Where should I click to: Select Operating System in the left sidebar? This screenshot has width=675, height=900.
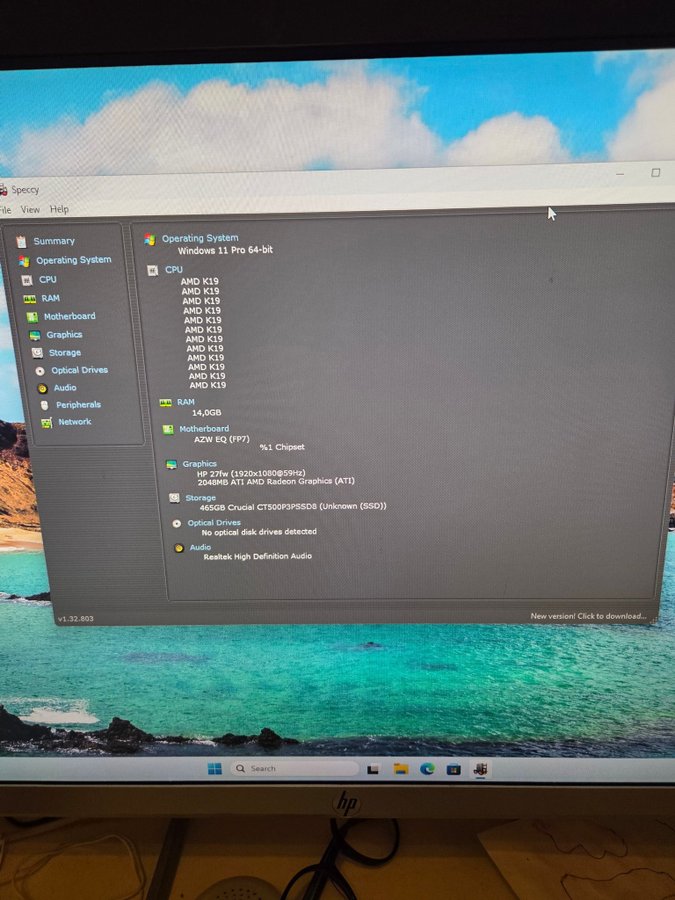coord(73,260)
